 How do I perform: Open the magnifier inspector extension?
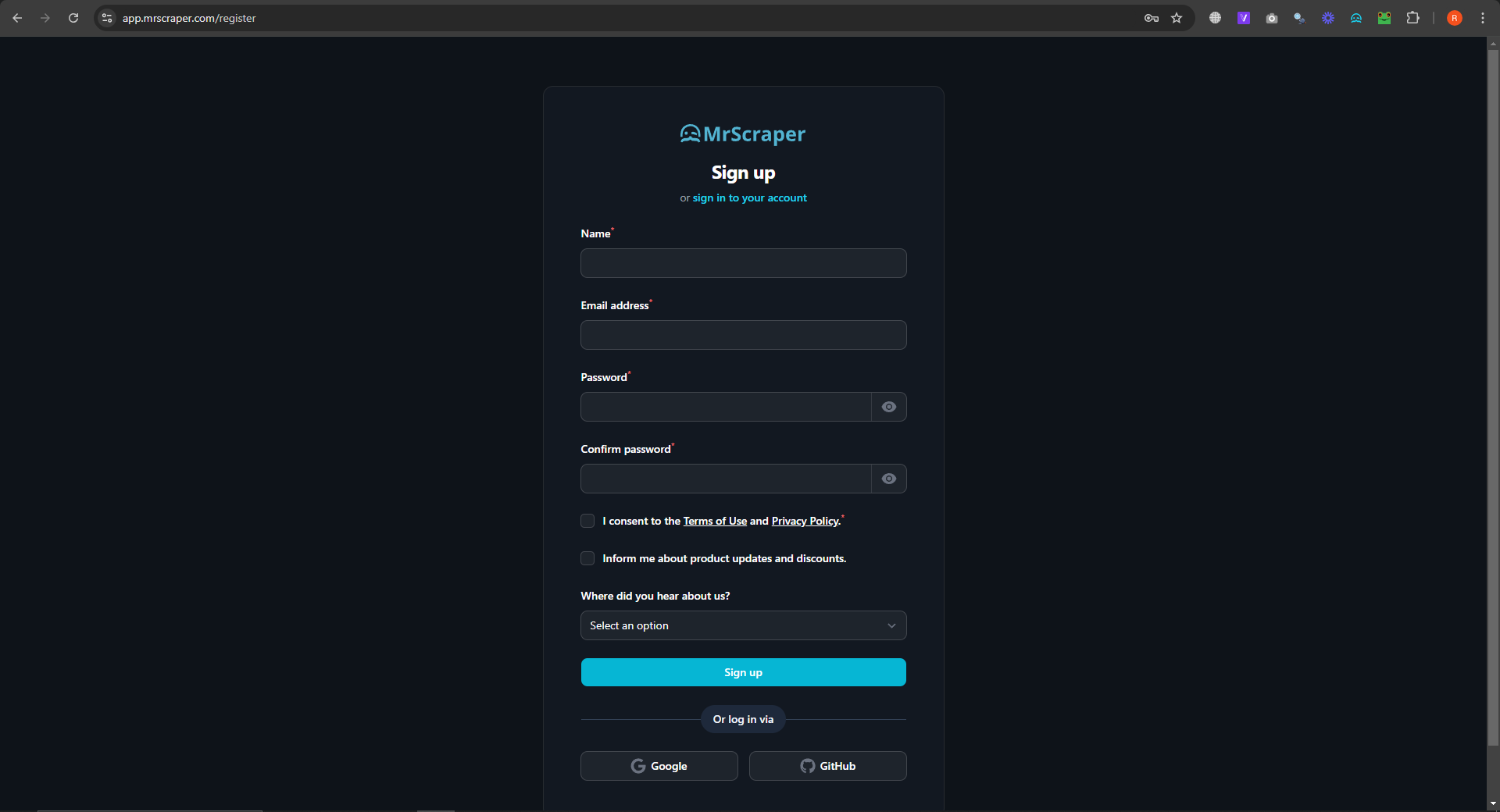[x=1299, y=18]
